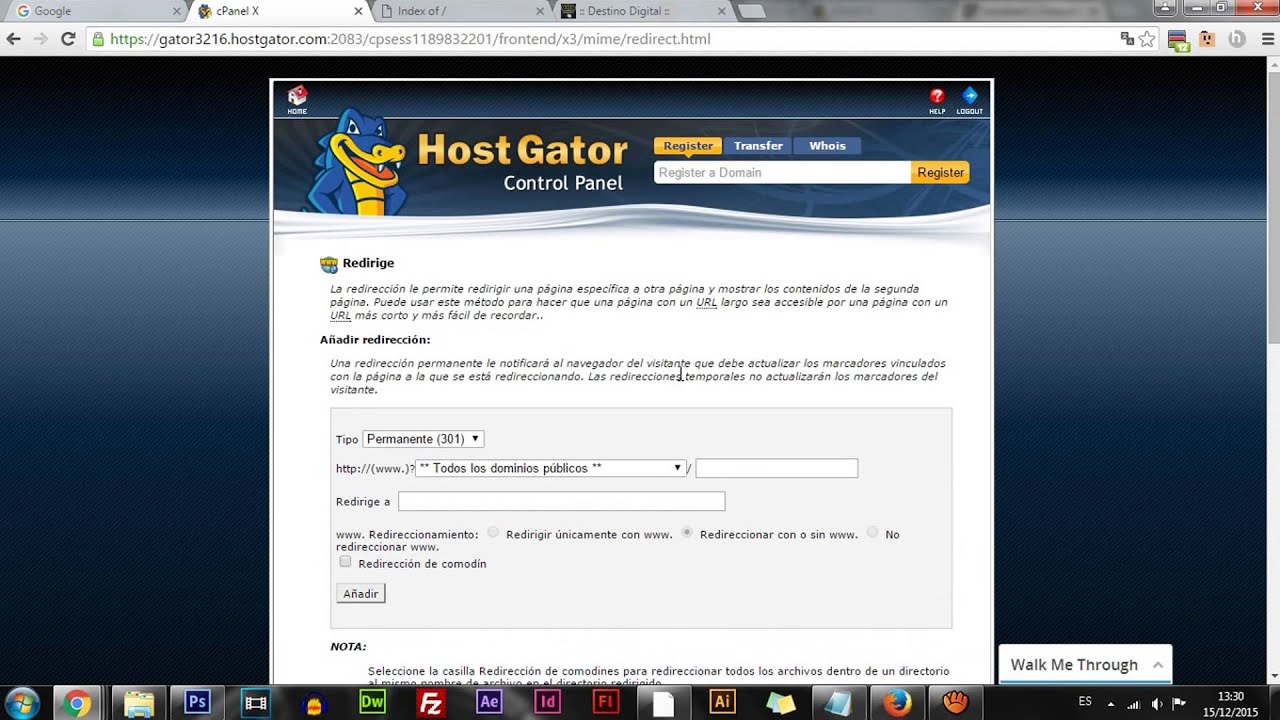
Task: Switch to the Destino Digital tab
Action: point(643,11)
